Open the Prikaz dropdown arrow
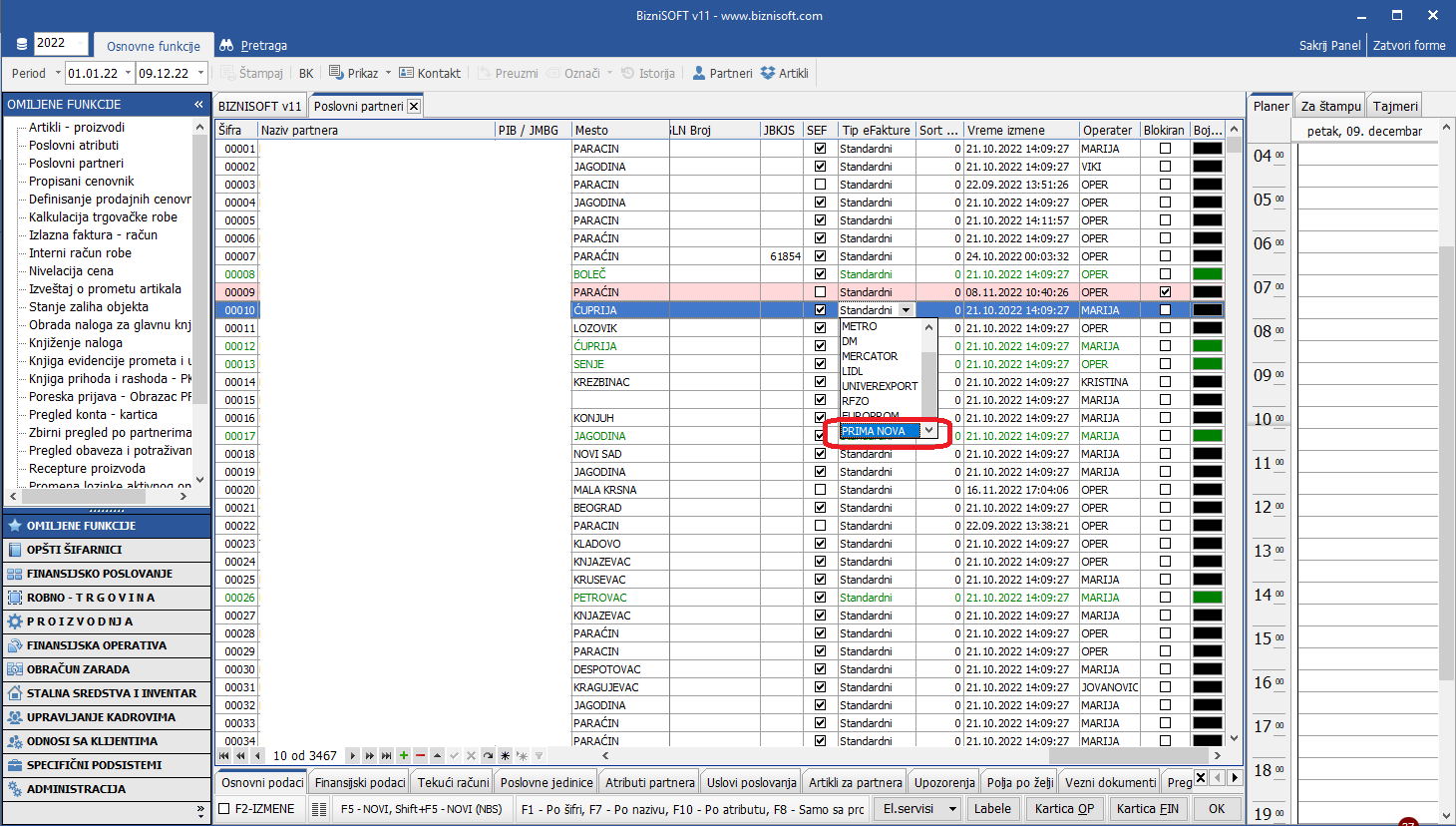1456x826 pixels. 386,73
